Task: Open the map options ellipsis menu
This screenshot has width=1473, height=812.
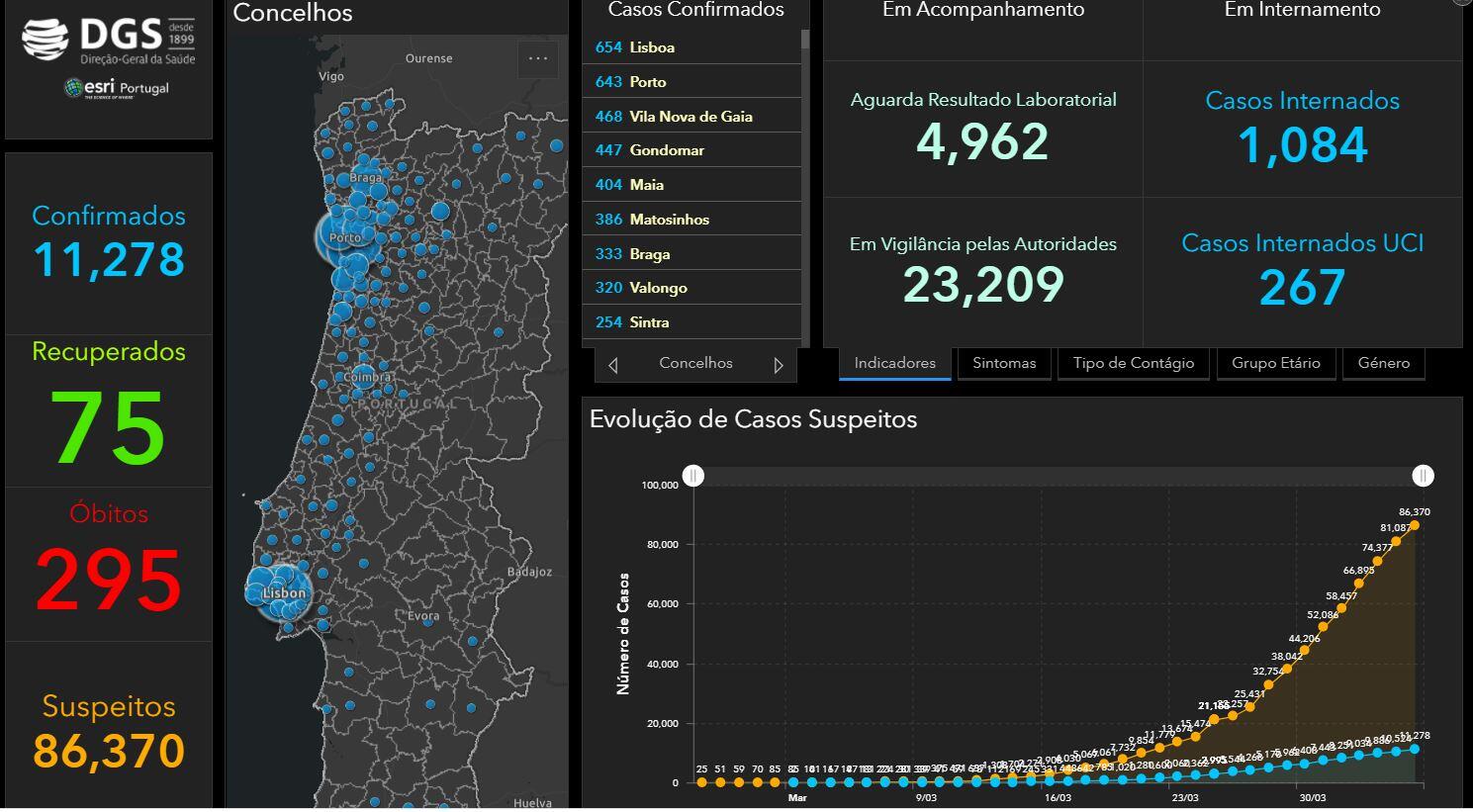Action: [x=537, y=58]
